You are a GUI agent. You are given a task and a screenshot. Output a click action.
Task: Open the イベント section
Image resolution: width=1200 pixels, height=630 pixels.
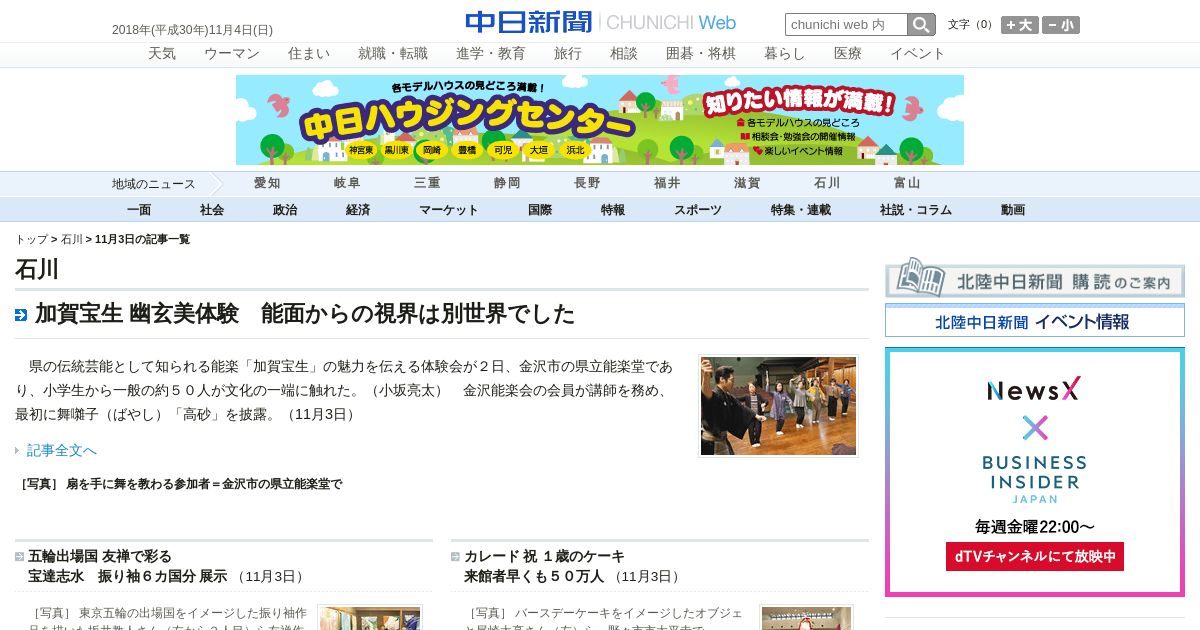918,54
